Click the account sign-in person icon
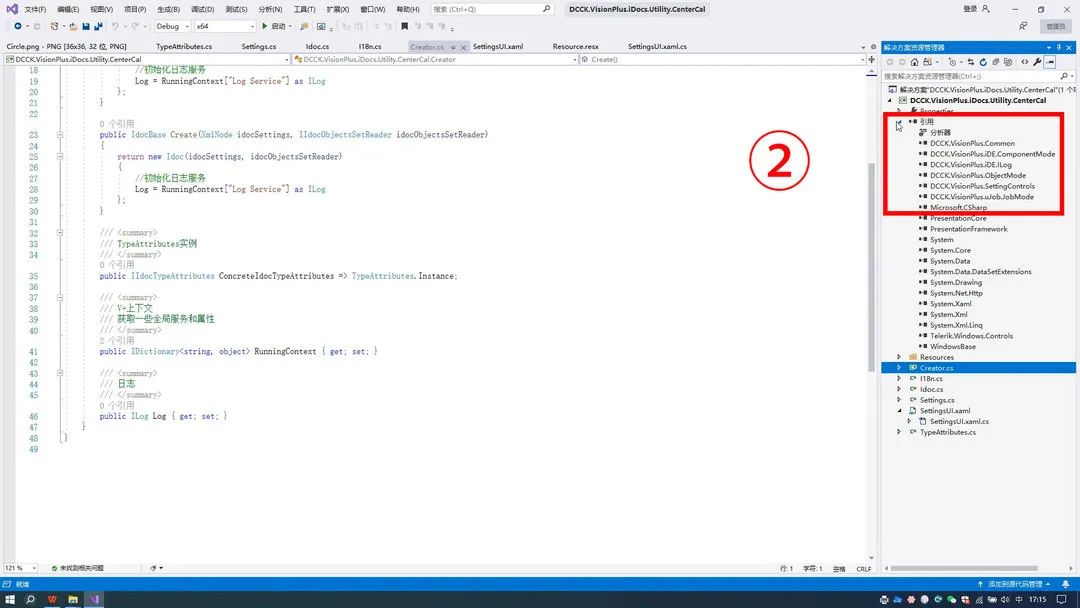The height and width of the screenshot is (608, 1080). click(986, 9)
